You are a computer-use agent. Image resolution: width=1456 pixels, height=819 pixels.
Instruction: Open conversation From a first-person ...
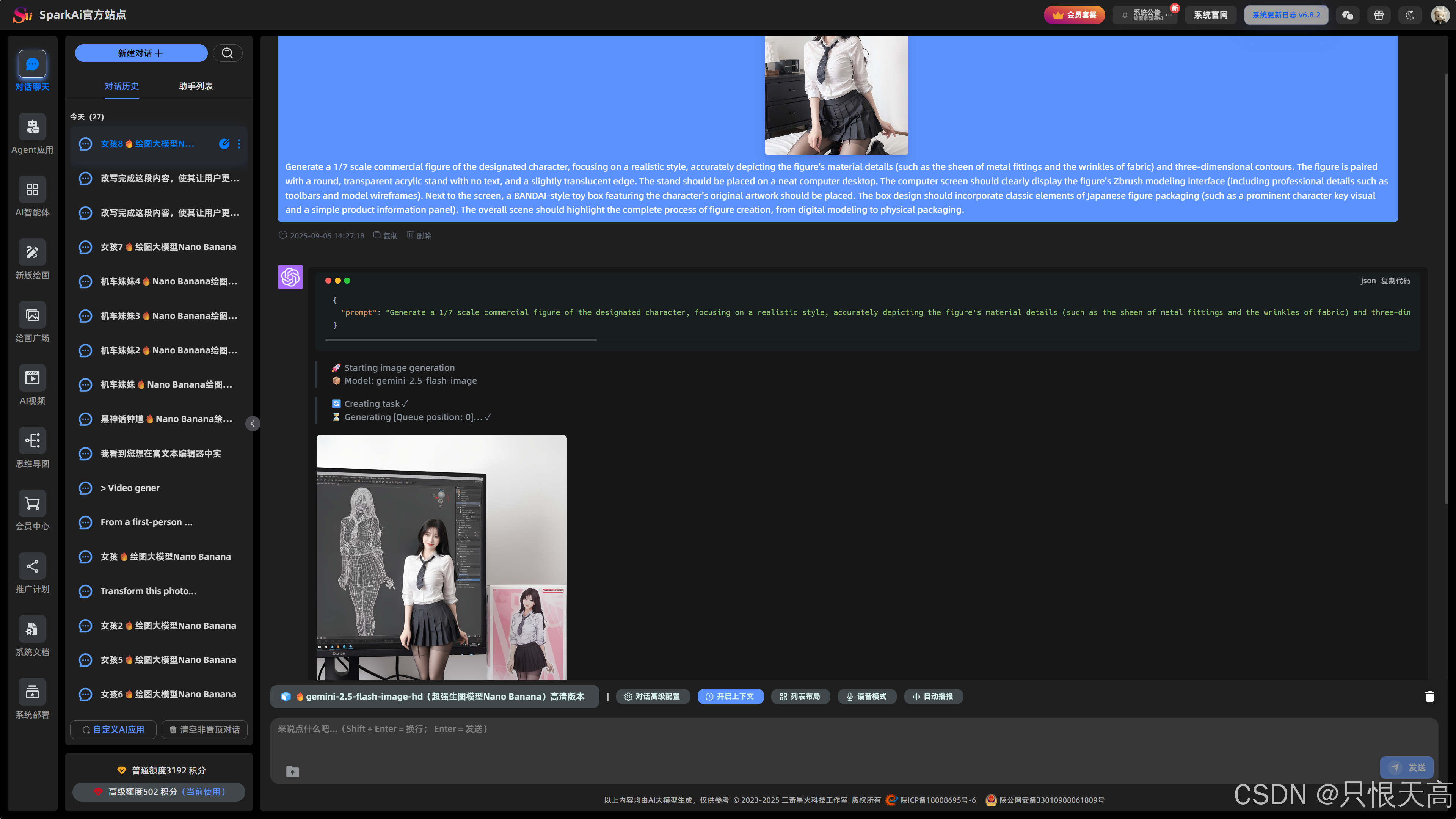[159, 522]
